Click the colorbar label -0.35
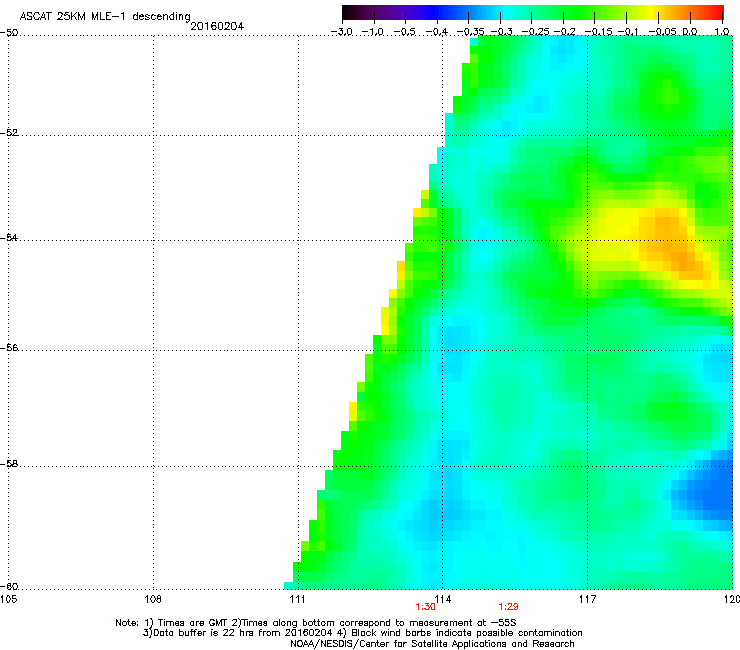This screenshot has height=650, width=740. 471,32
